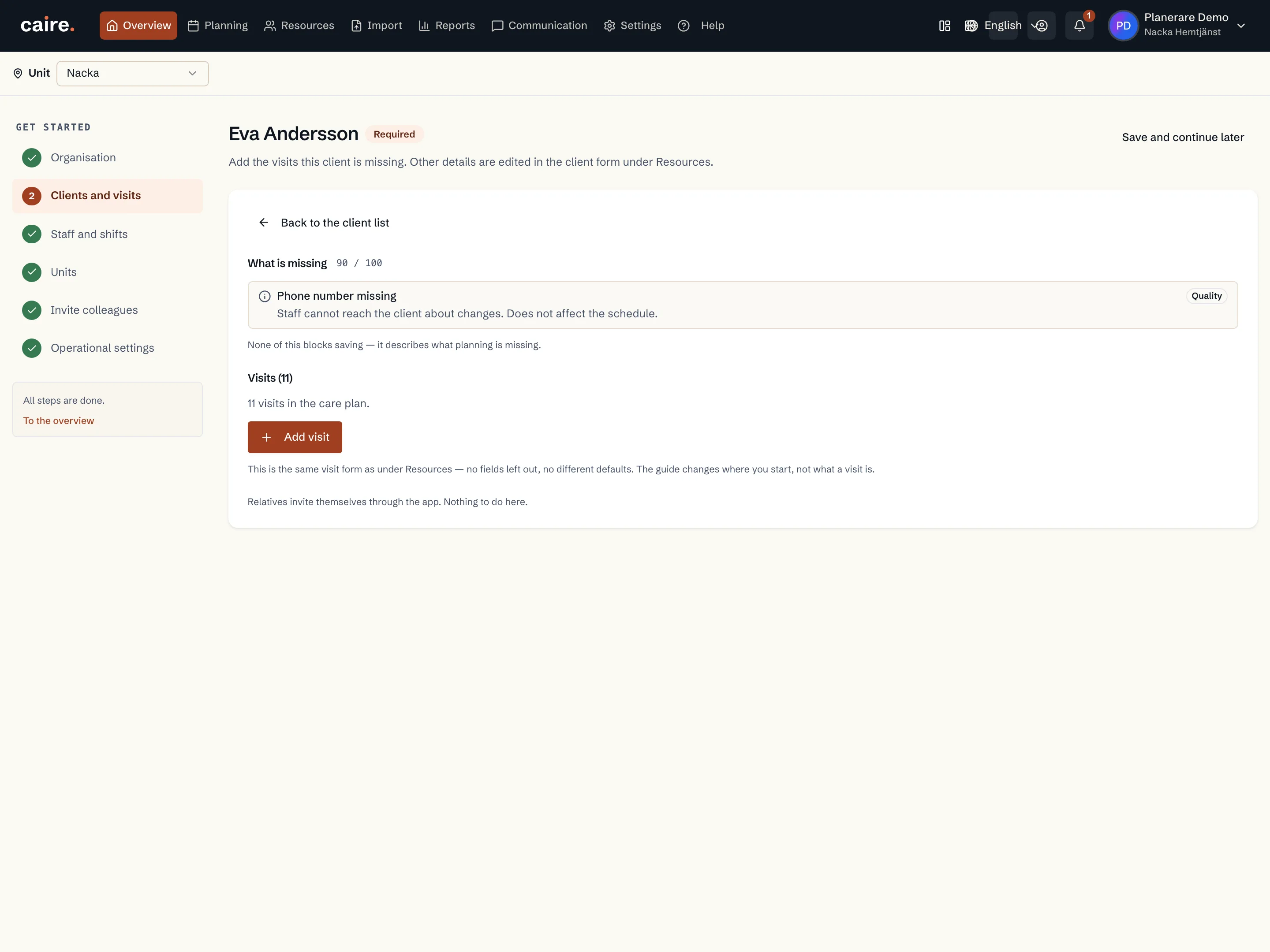Viewport: 1270px width, 952px height.
Task: Open the Help page
Action: click(x=701, y=26)
